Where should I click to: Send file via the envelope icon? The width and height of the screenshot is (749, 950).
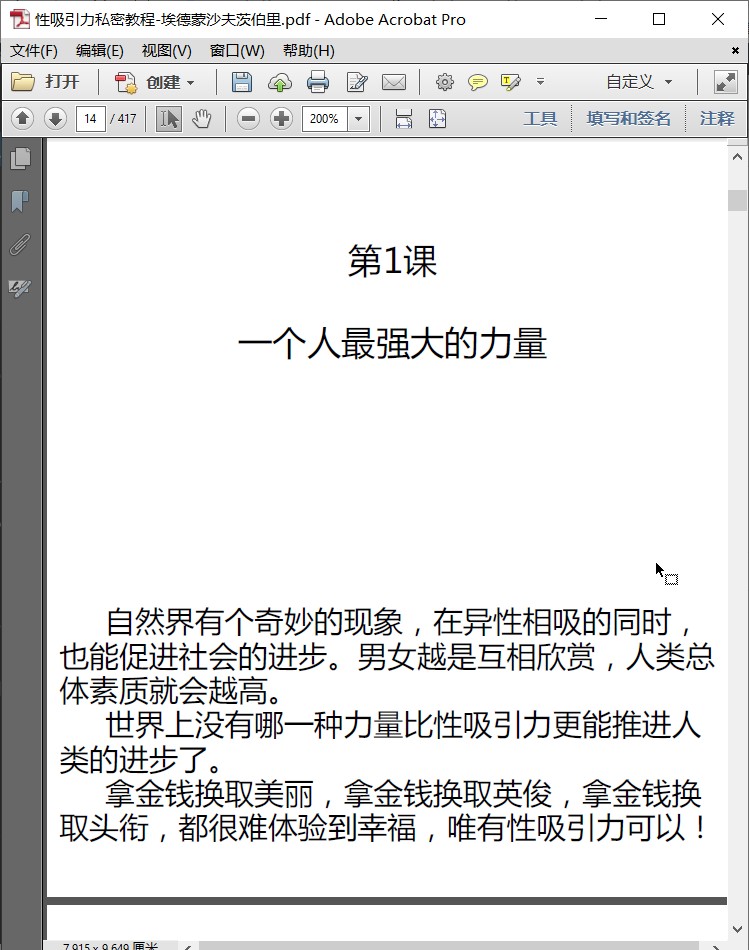[x=394, y=82]
